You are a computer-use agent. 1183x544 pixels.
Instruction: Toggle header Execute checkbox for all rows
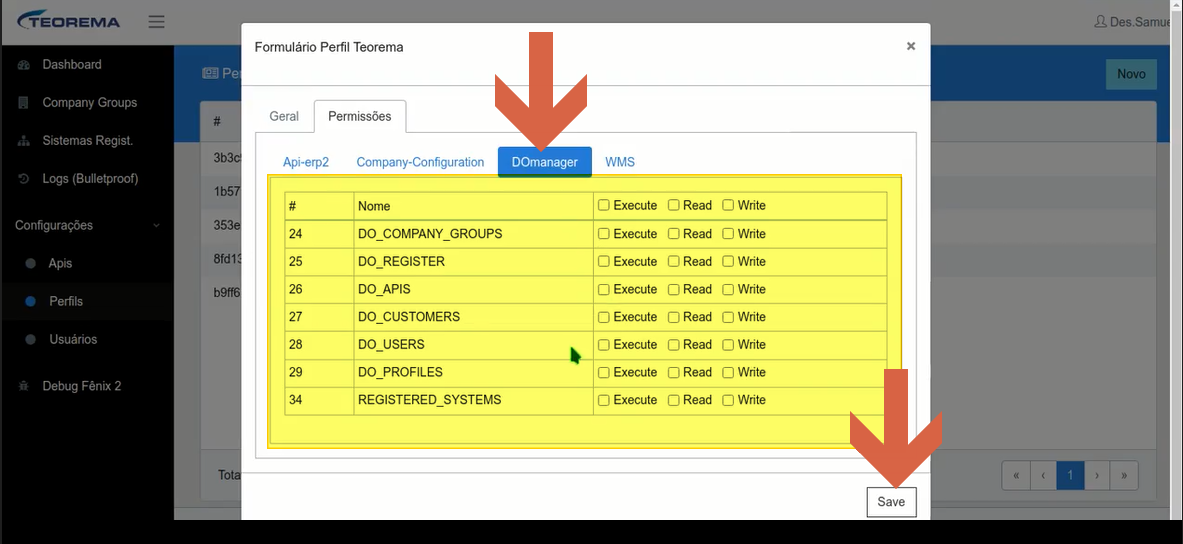[604, 205]
